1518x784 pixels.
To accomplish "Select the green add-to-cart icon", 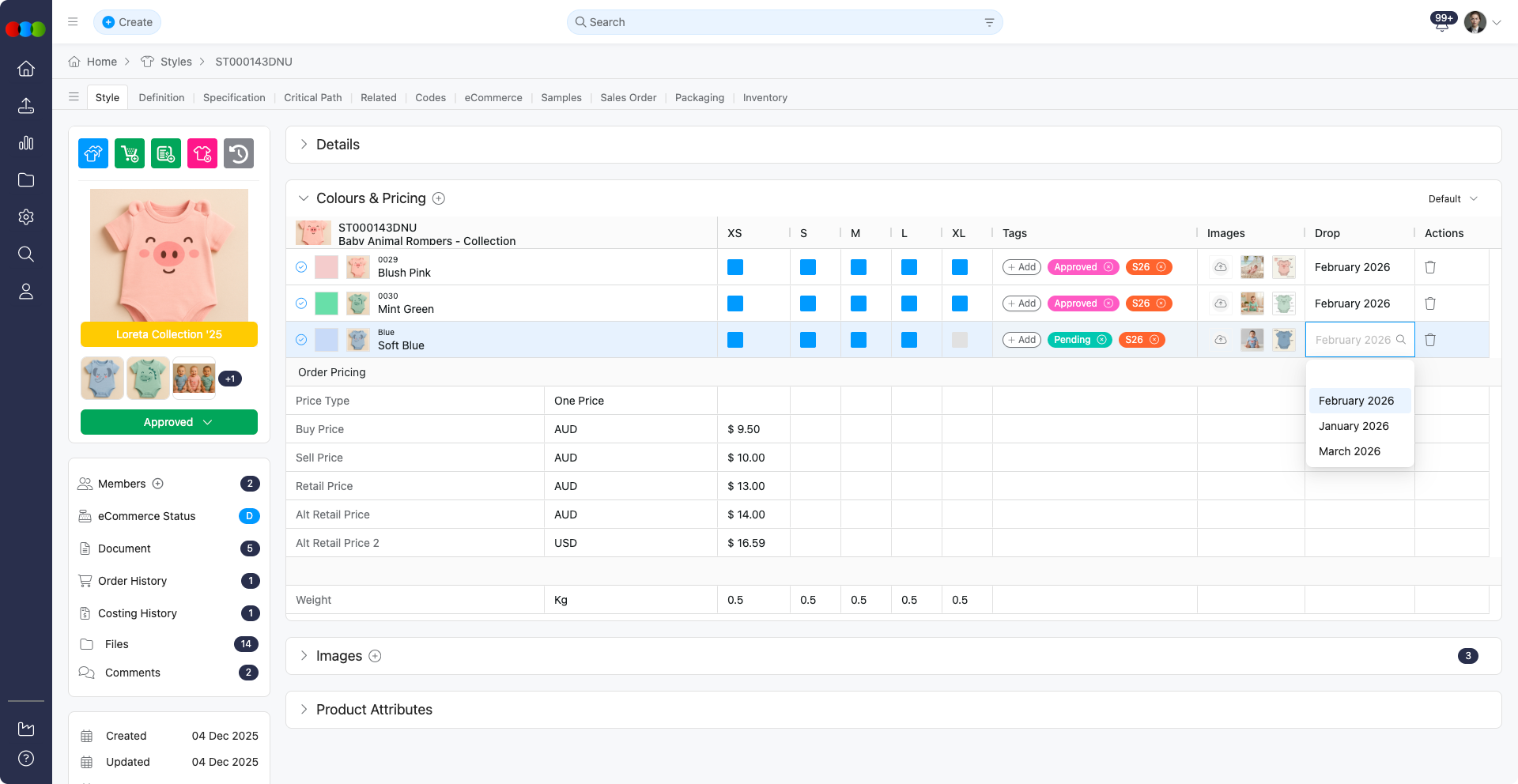I will (129, 153).
